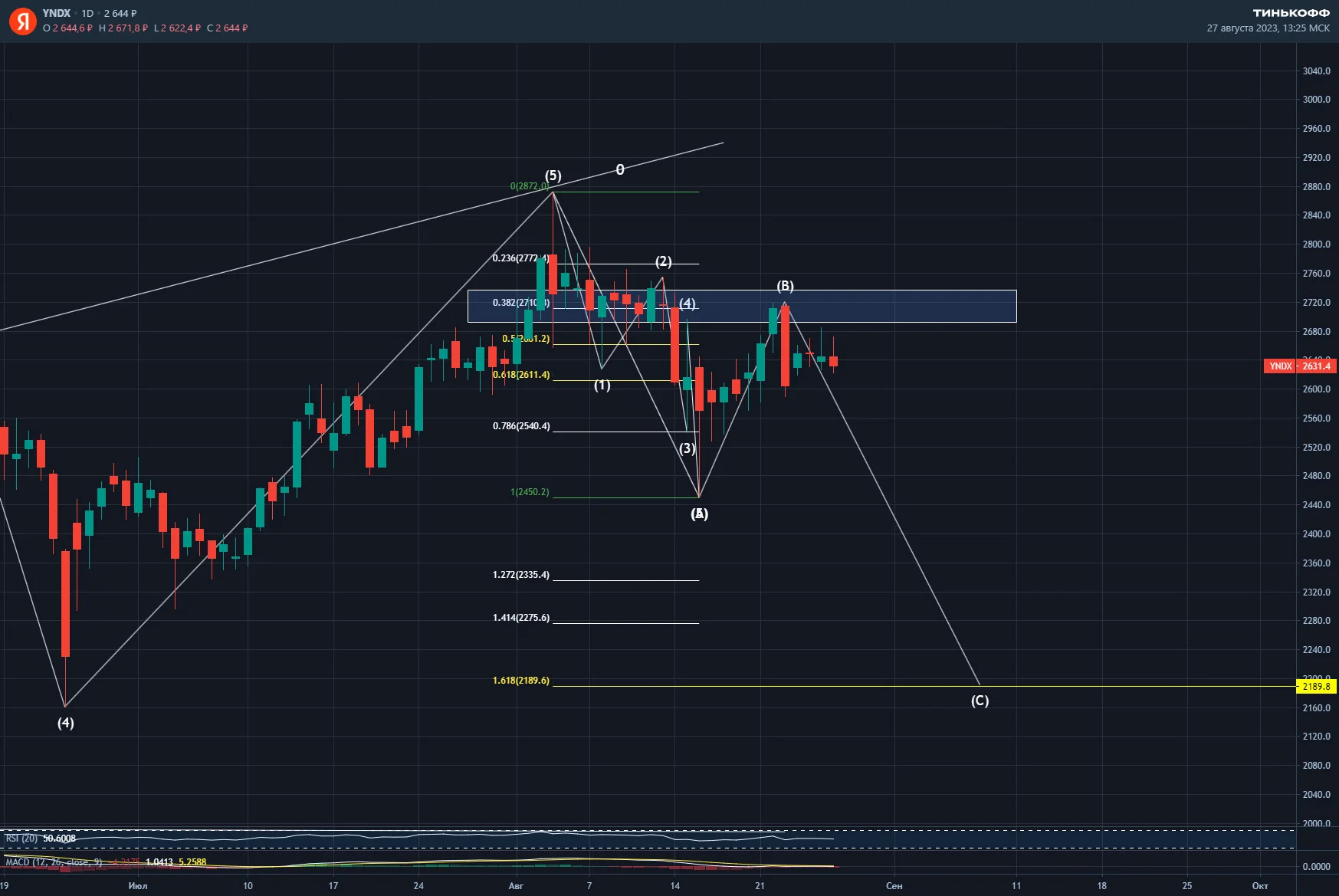Image resolution: width=1339 pixels, height=896 pixels.
Task: Click the MACD (12, 26, close, 9) label
Action: [54, 862]
